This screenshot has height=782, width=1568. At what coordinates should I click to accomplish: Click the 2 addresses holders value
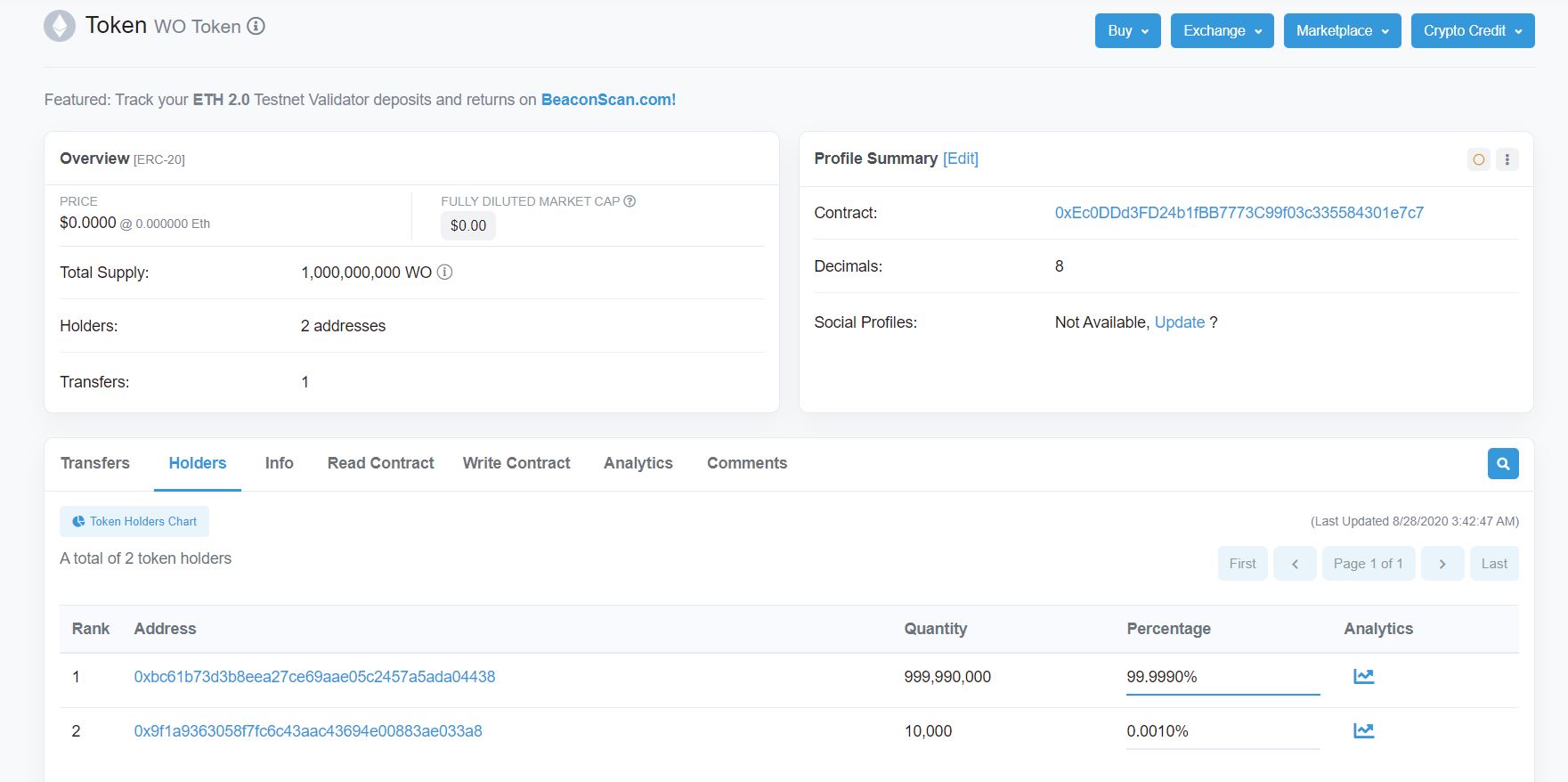343,326
